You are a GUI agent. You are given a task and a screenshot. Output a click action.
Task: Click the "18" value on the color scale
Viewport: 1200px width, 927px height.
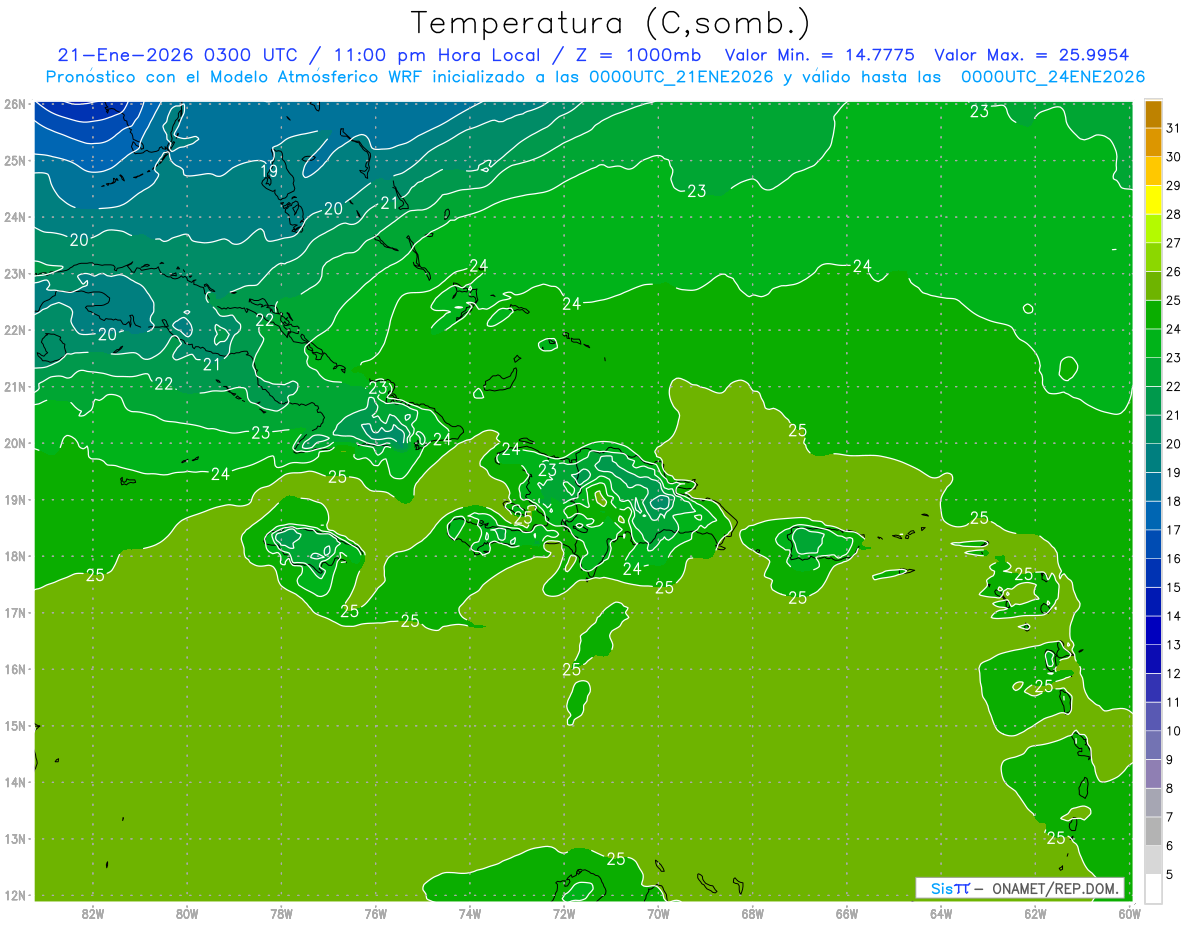click(x=1173, y=501)
